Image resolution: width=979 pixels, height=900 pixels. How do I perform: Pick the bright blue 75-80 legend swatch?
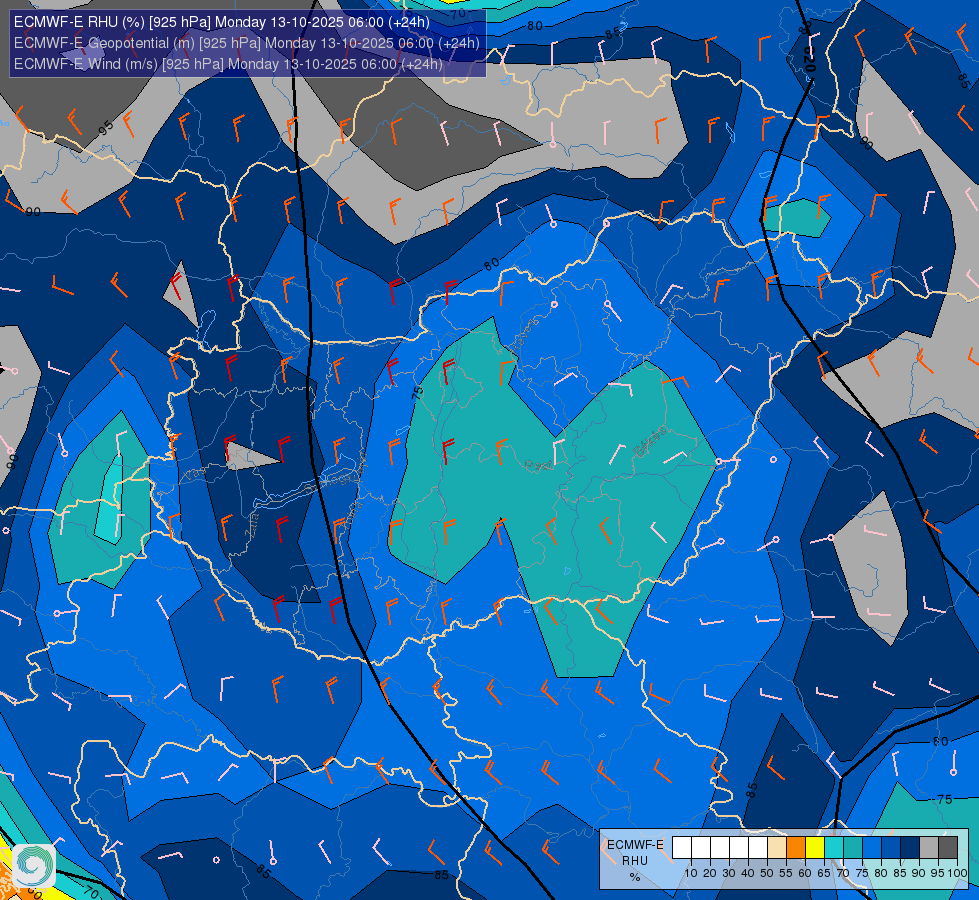872,847
